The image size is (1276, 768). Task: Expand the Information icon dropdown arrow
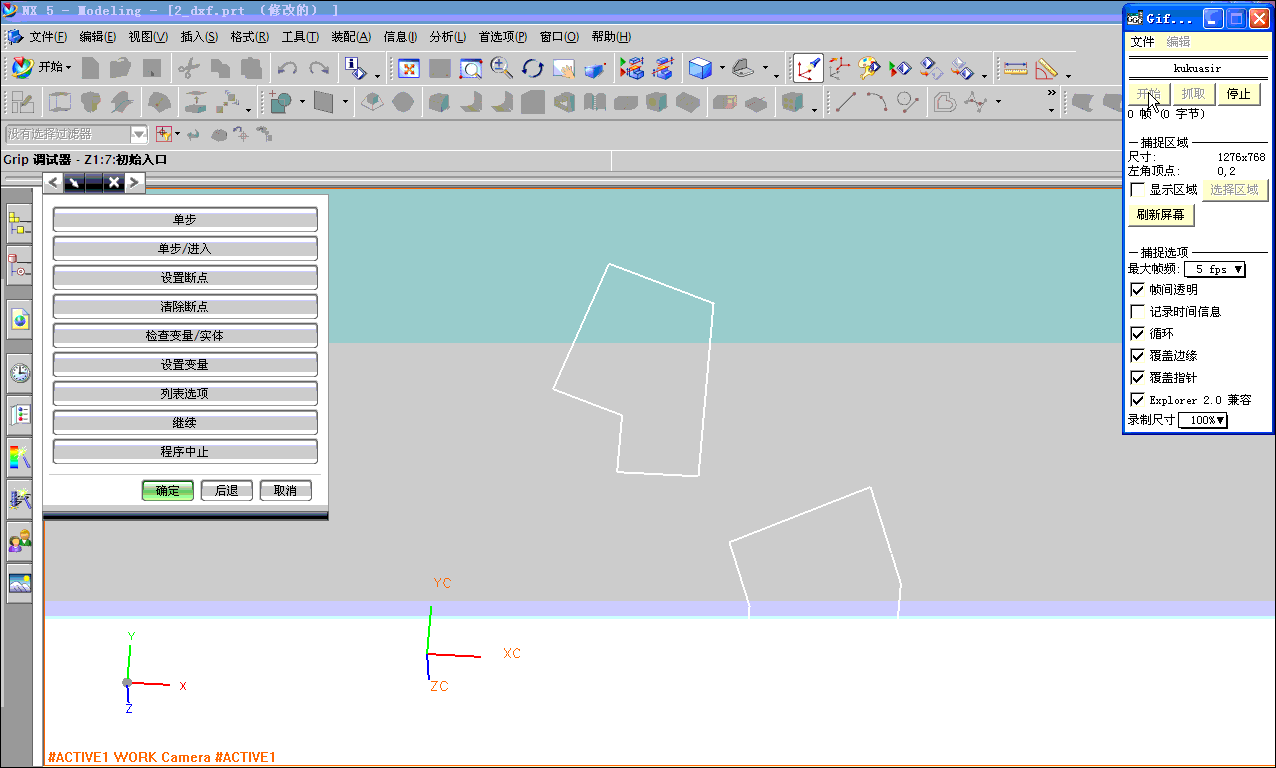coord(377,75)
